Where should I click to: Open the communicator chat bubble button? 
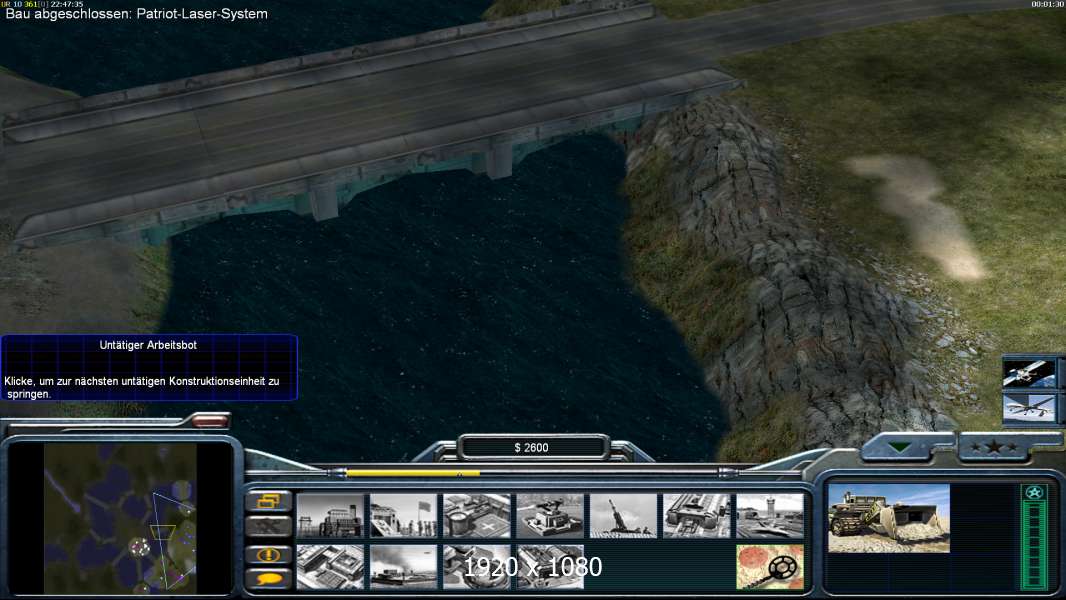(x=269, y=579)
